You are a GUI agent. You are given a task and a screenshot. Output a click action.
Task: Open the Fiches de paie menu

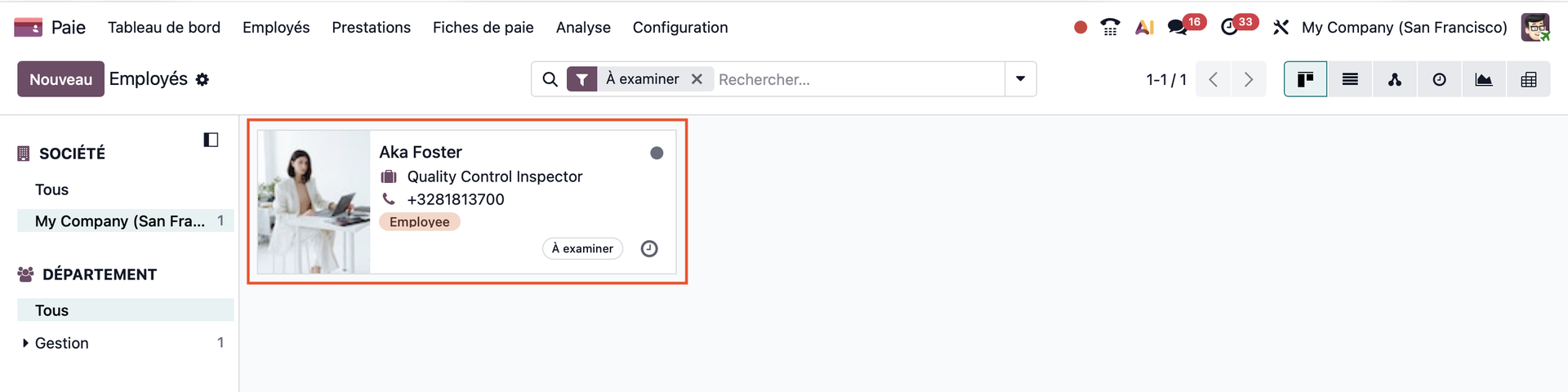tap(483, 27)
